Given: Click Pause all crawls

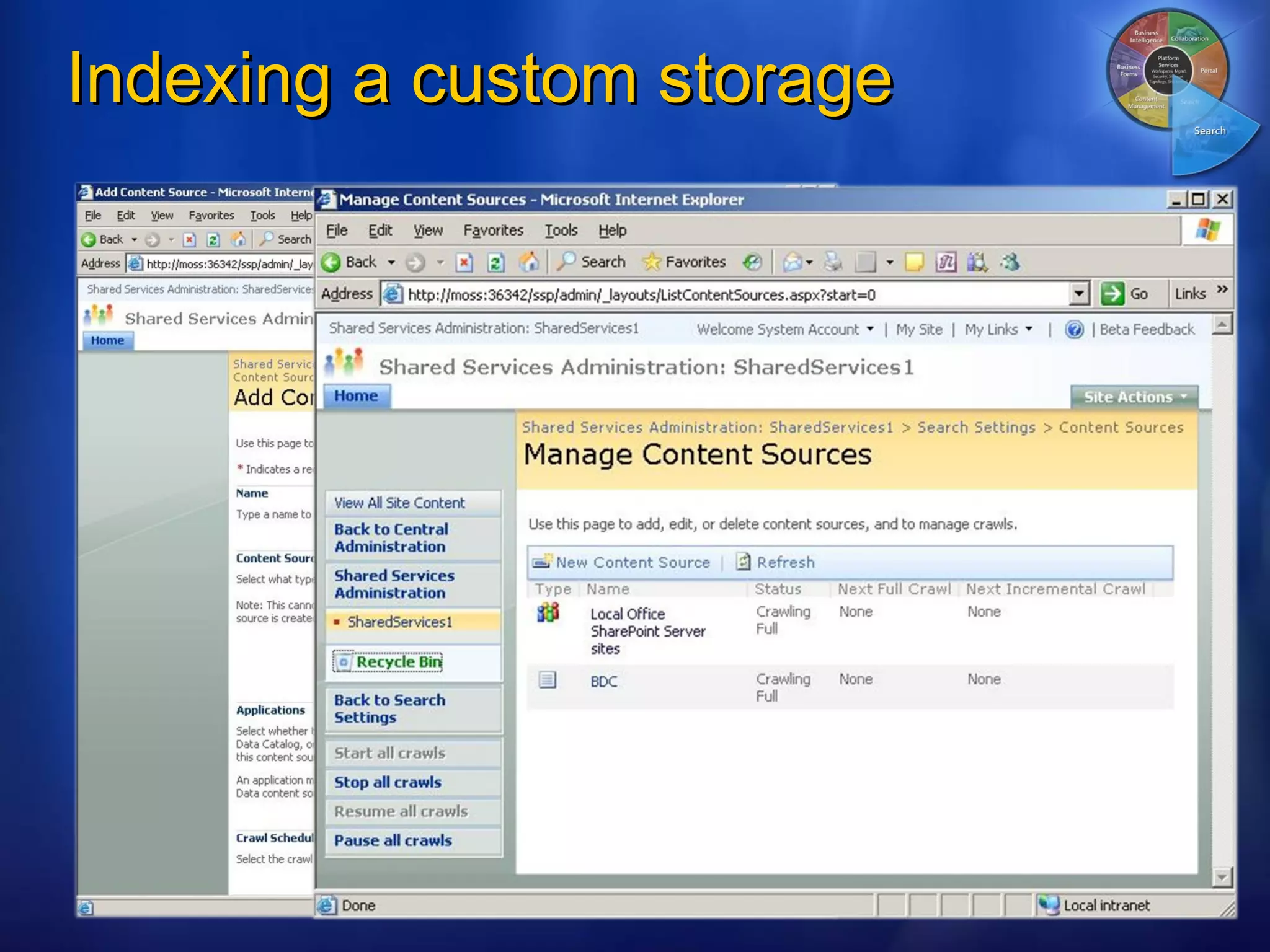Looking at the screenshot, I should point(393,840).
